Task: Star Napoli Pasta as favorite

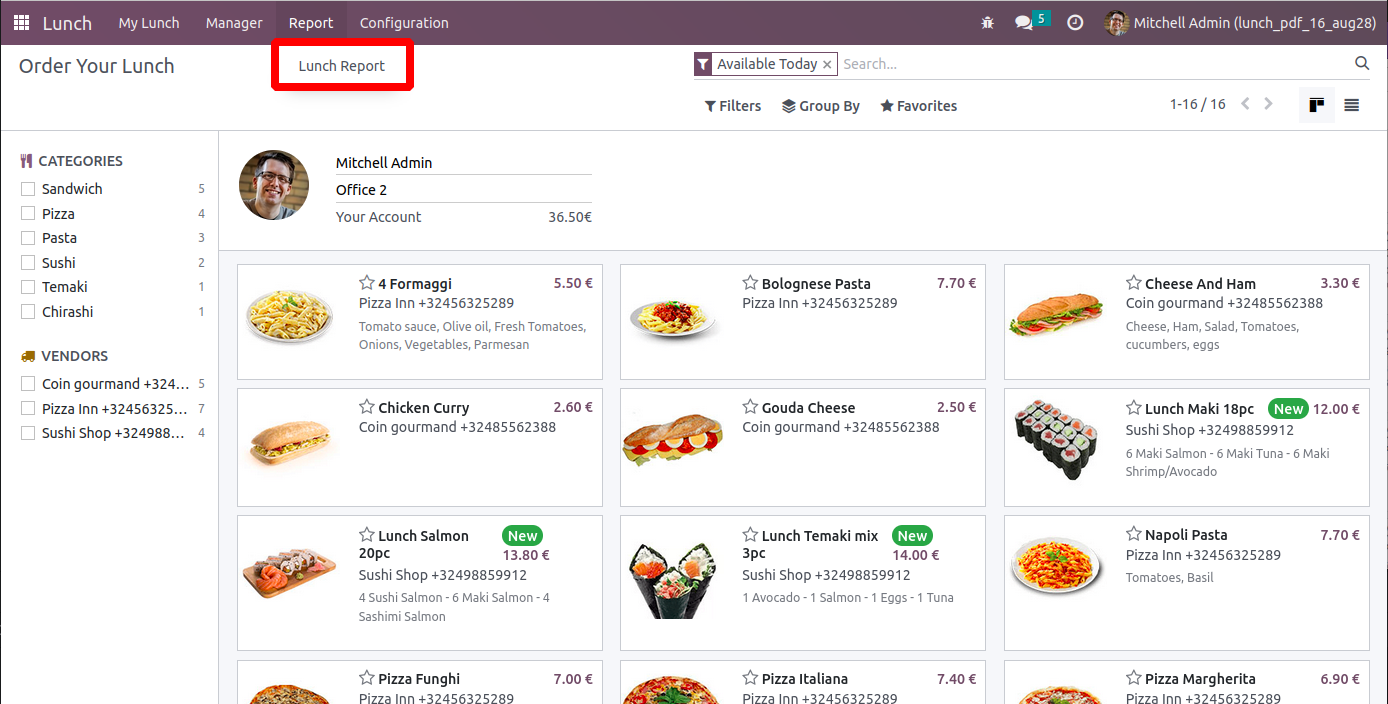Action: [x=1134, y=534]
